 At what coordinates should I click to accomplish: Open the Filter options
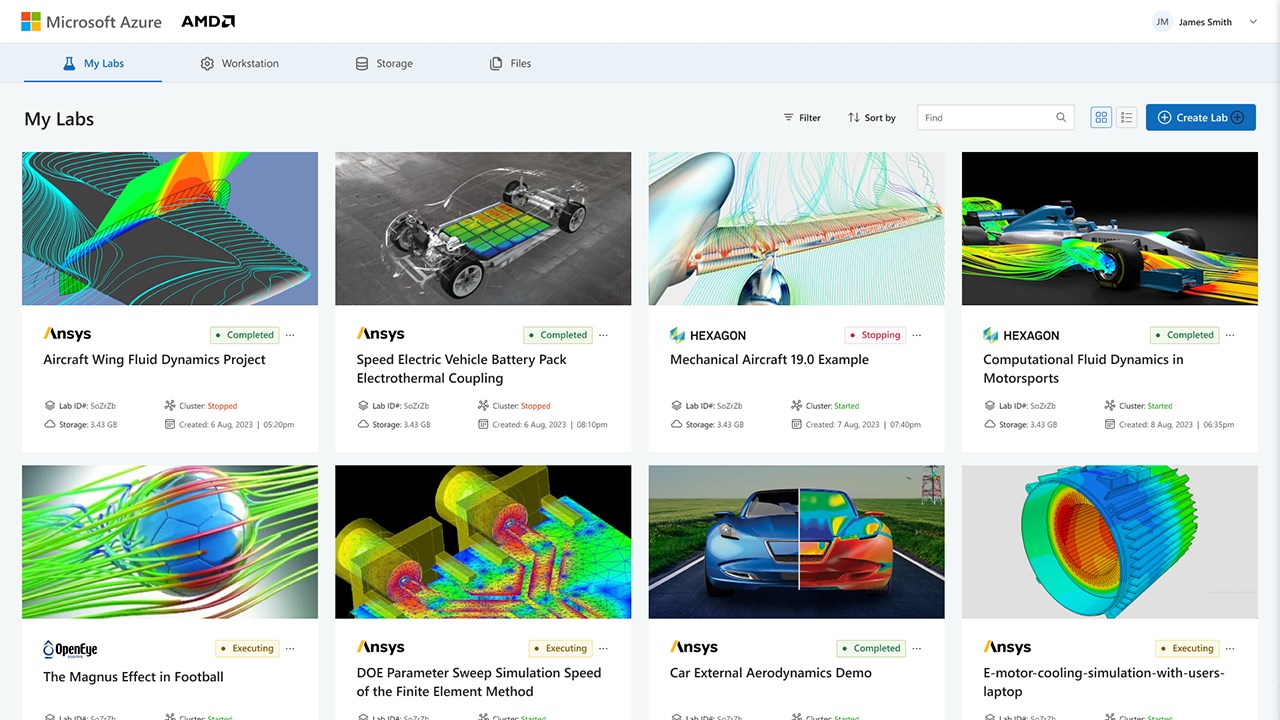click(x=802, y=118)
